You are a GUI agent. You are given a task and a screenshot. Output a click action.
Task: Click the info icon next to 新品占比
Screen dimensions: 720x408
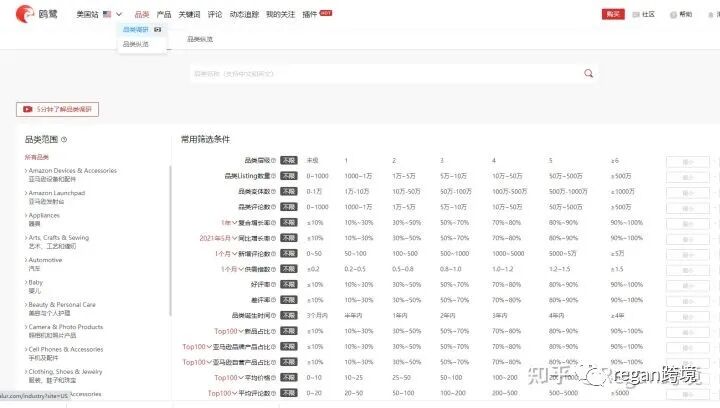pyautogui.click(x=274, y=331)
